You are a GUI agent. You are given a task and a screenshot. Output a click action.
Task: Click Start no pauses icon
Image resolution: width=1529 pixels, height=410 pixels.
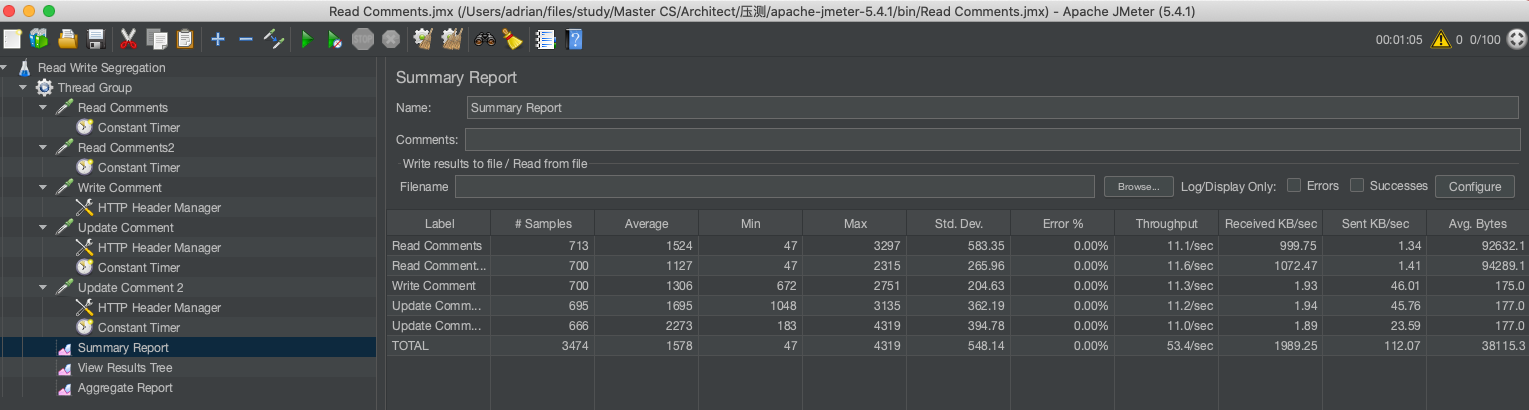point(335,40)
